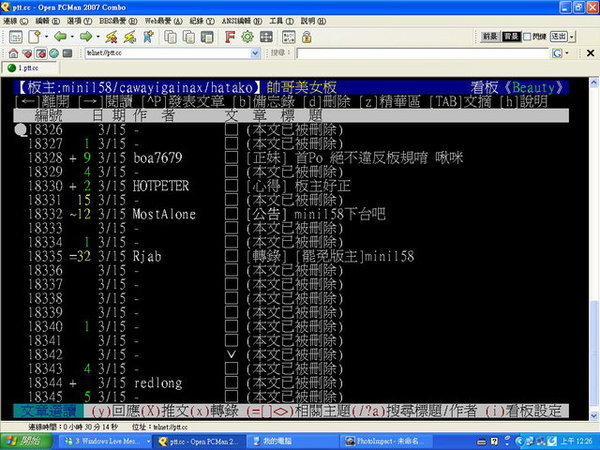Click the ANSI symbols table icon

pos(289,37)
